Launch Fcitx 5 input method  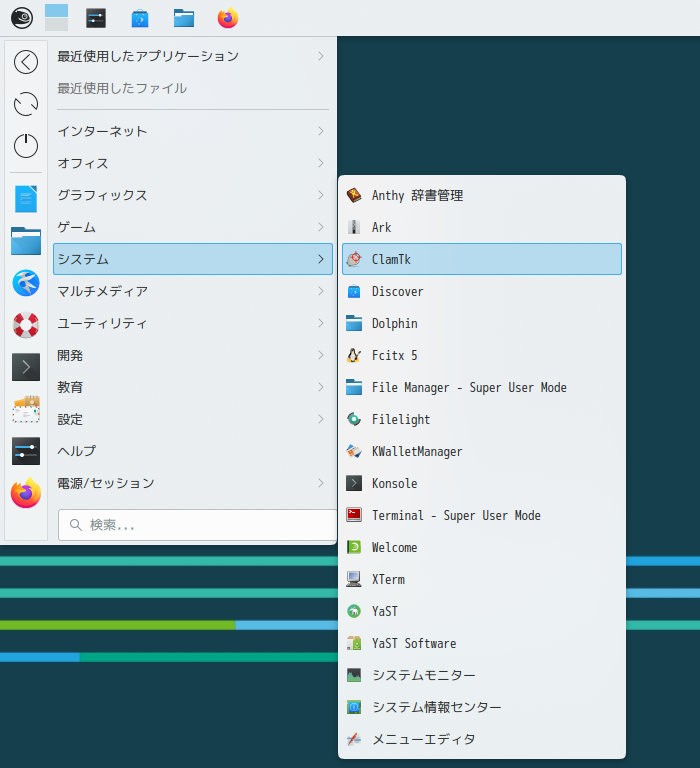click(x=482, y=355)
